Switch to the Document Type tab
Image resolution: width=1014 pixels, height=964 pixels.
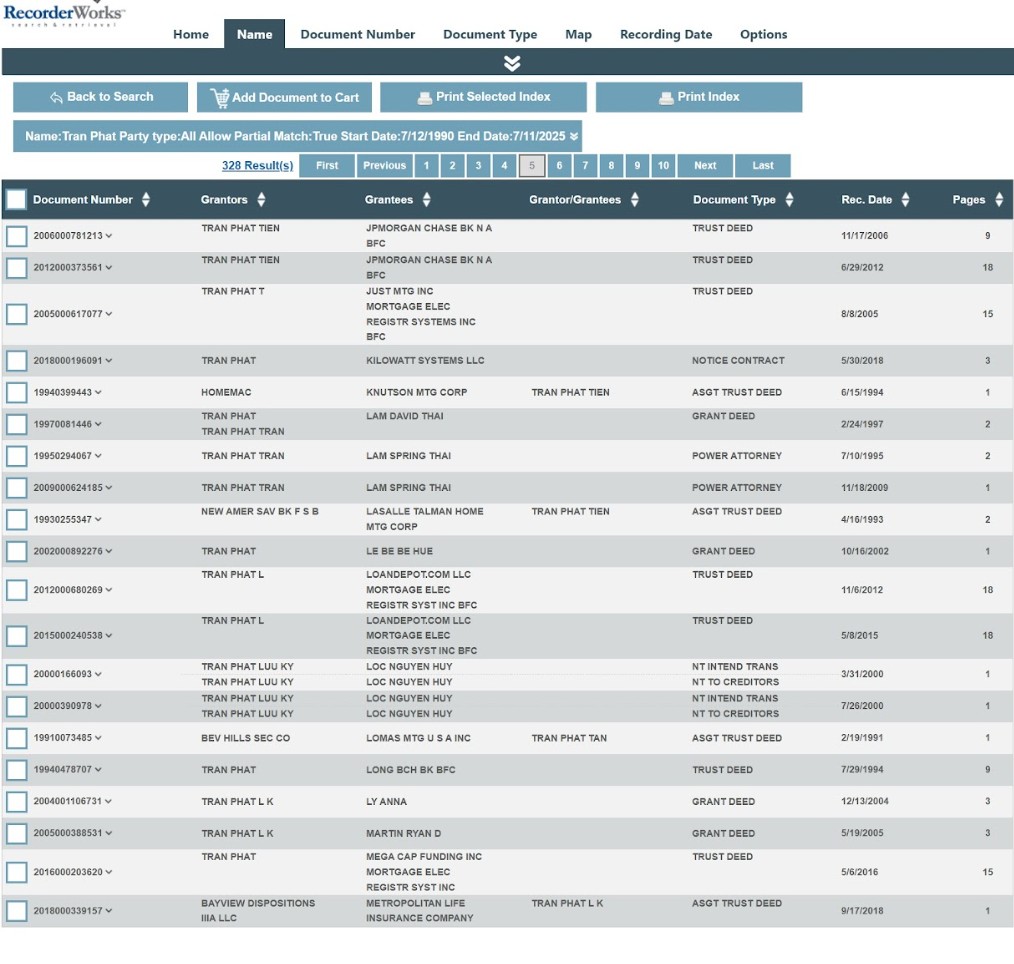490,34
